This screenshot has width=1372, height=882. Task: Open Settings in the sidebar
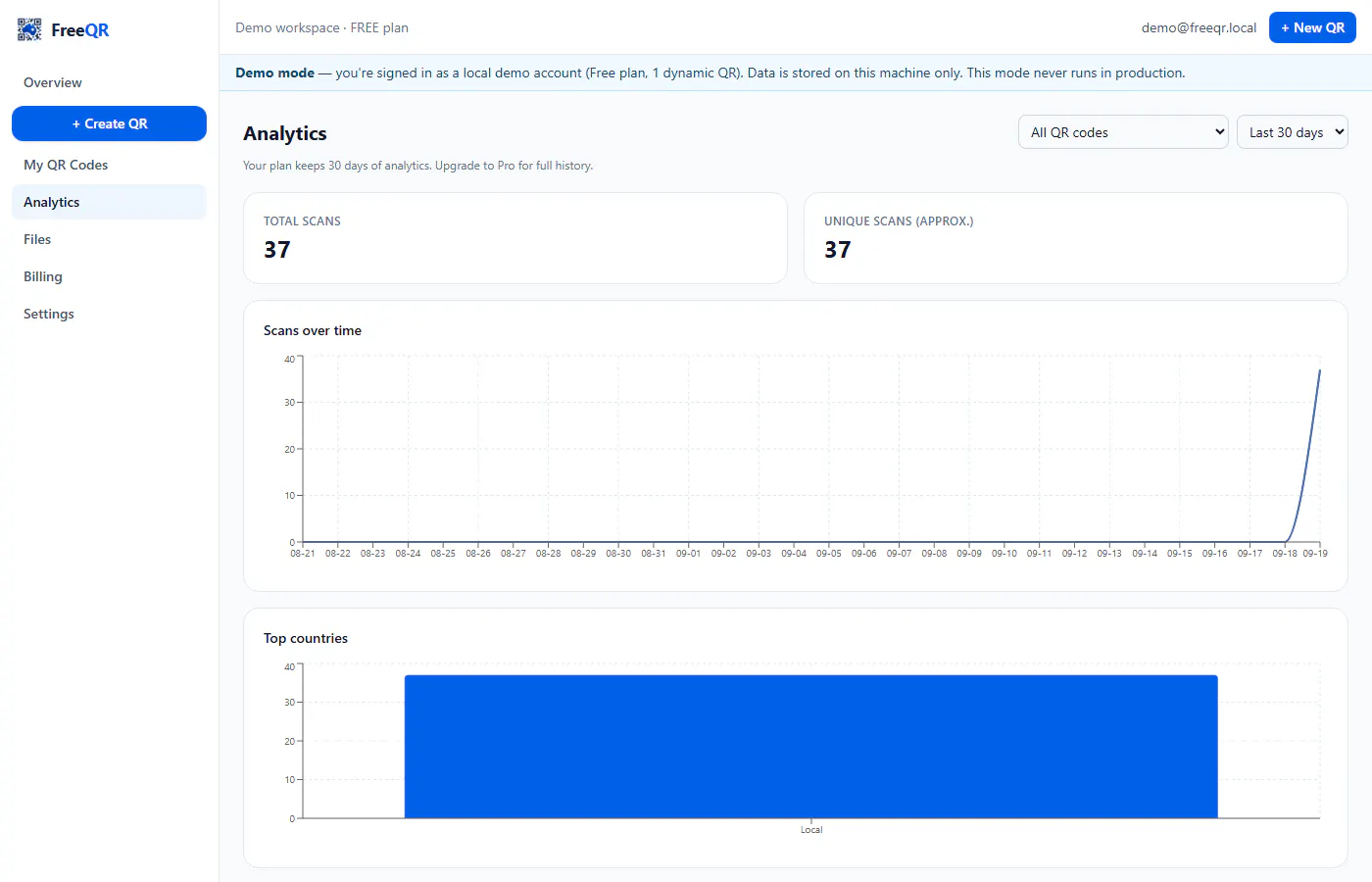click(x=109, y=314)
